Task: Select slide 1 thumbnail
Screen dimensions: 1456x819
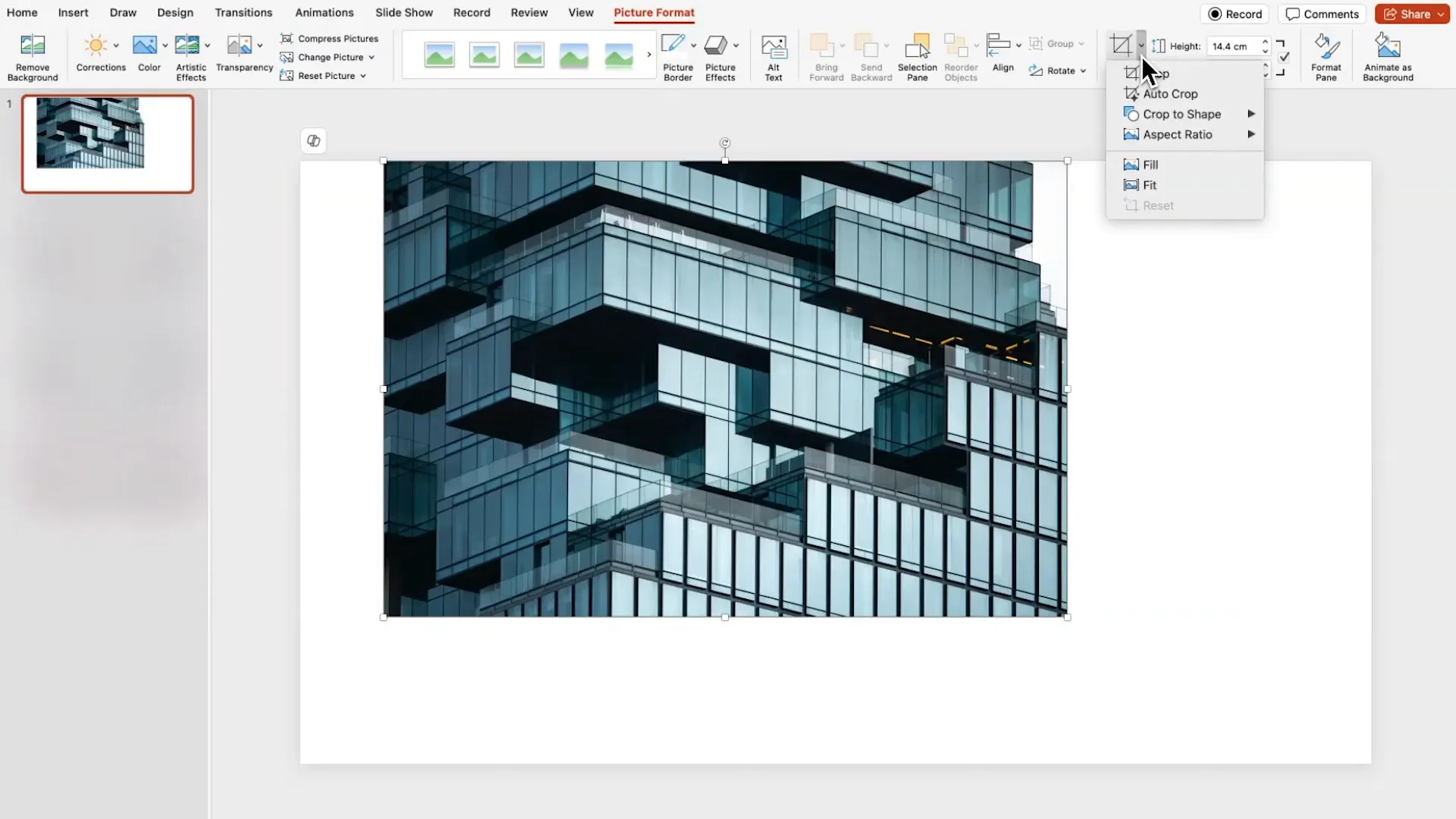Action: (108, 144)
